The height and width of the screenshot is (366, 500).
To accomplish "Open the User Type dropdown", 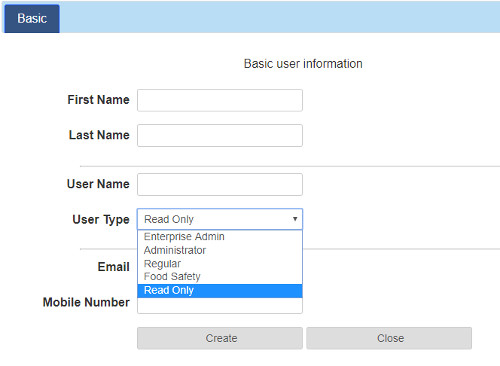I will pyautogui.click(x=220, y=219).
